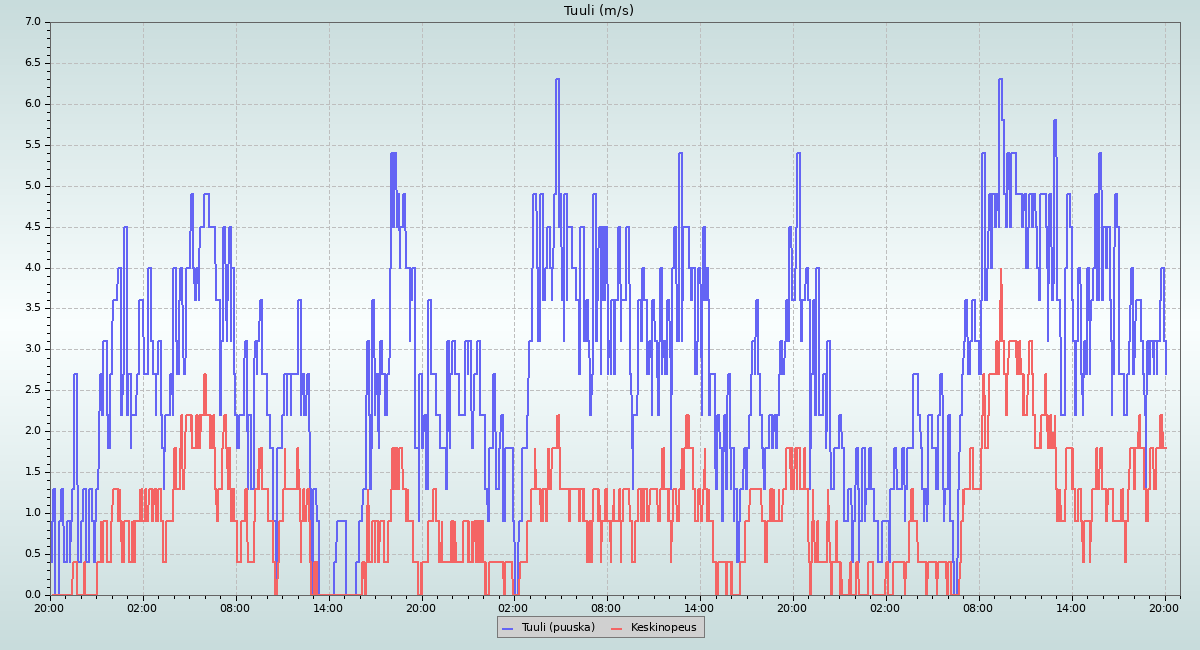Click the 6.5 y-axis tick label
Screen dimensions: 1200x650
click(32, 63)
